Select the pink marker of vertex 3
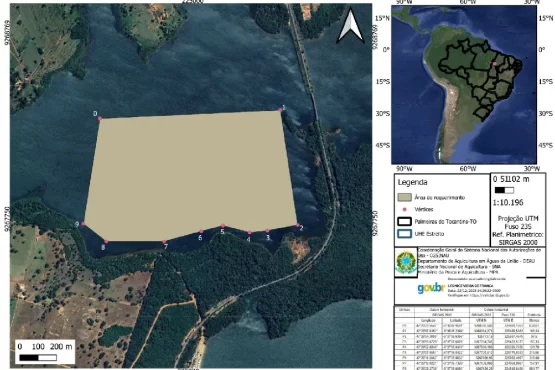The height and width of the screenshot is (370, 555). pos(267,231)
